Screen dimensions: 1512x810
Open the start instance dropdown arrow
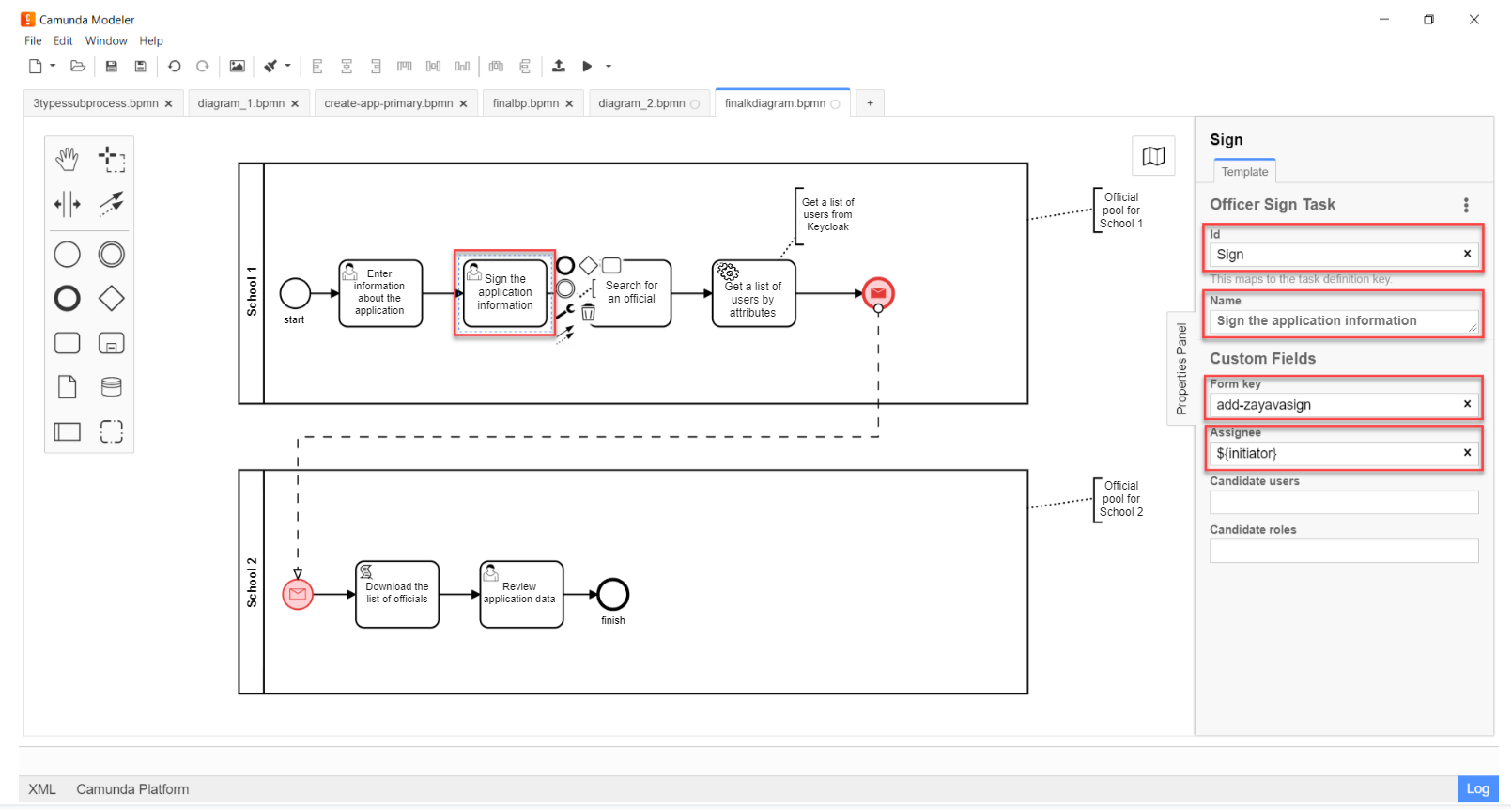pyautogui.click(x=609, y=66)
